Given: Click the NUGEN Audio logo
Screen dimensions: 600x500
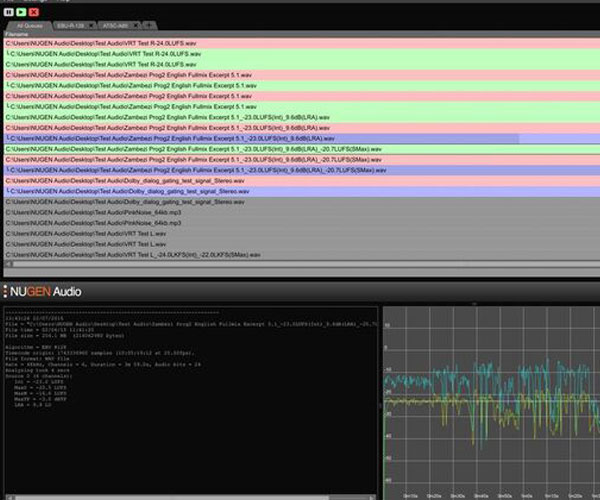Looking at the screenshot, I should point(46,292).
